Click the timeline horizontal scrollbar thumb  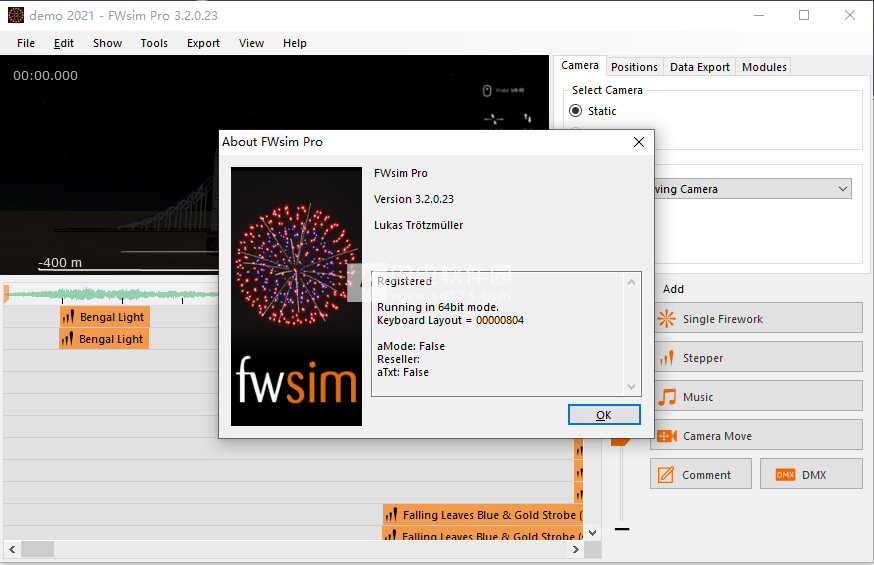point(37,549)
